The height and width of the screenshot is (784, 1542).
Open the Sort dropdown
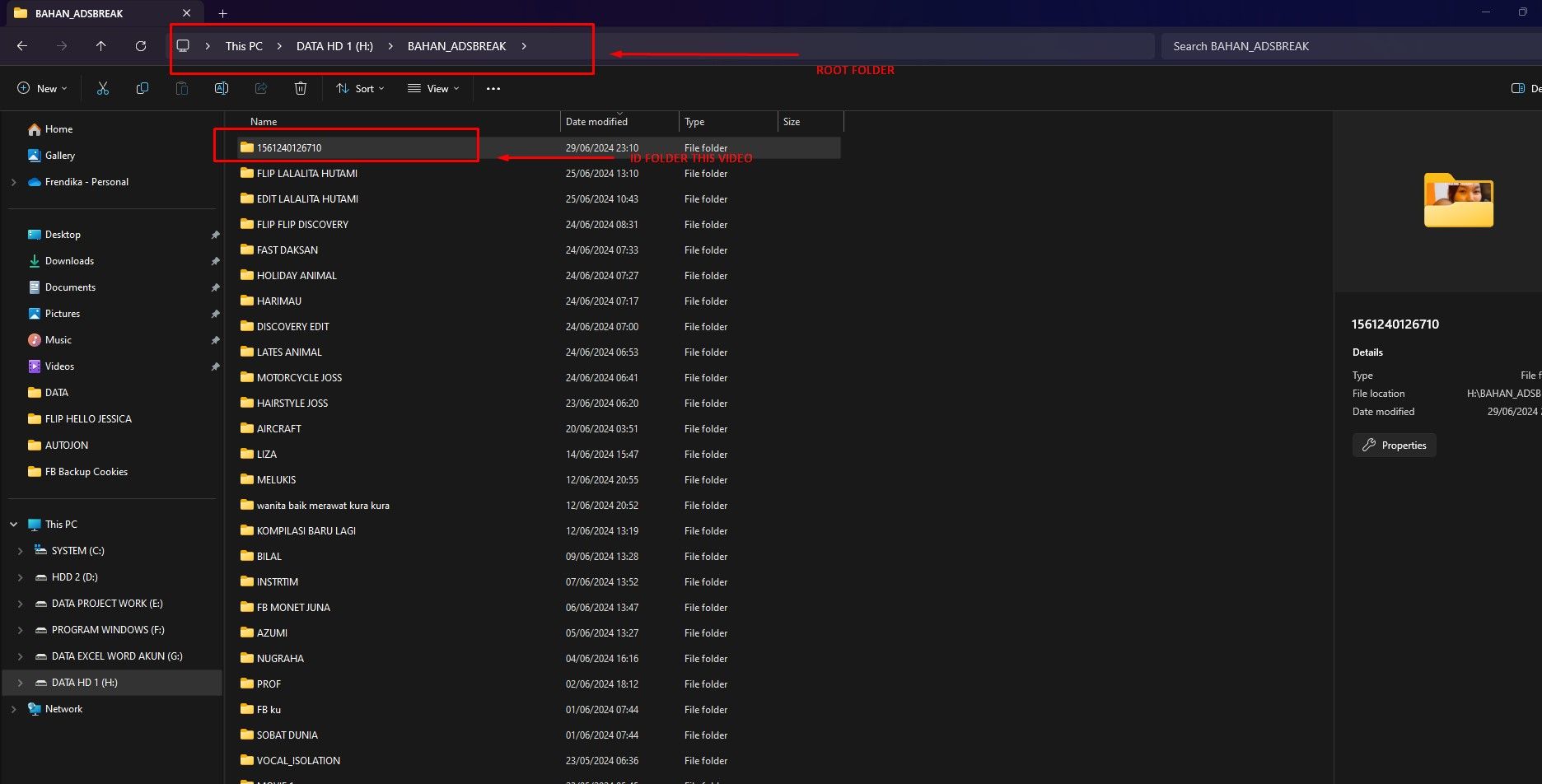(360, 89)
